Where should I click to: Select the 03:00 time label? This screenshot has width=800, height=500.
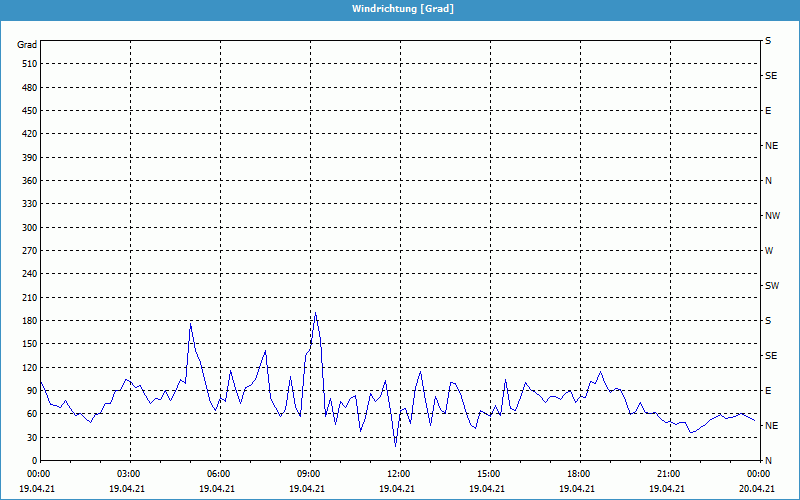(129, 473)
